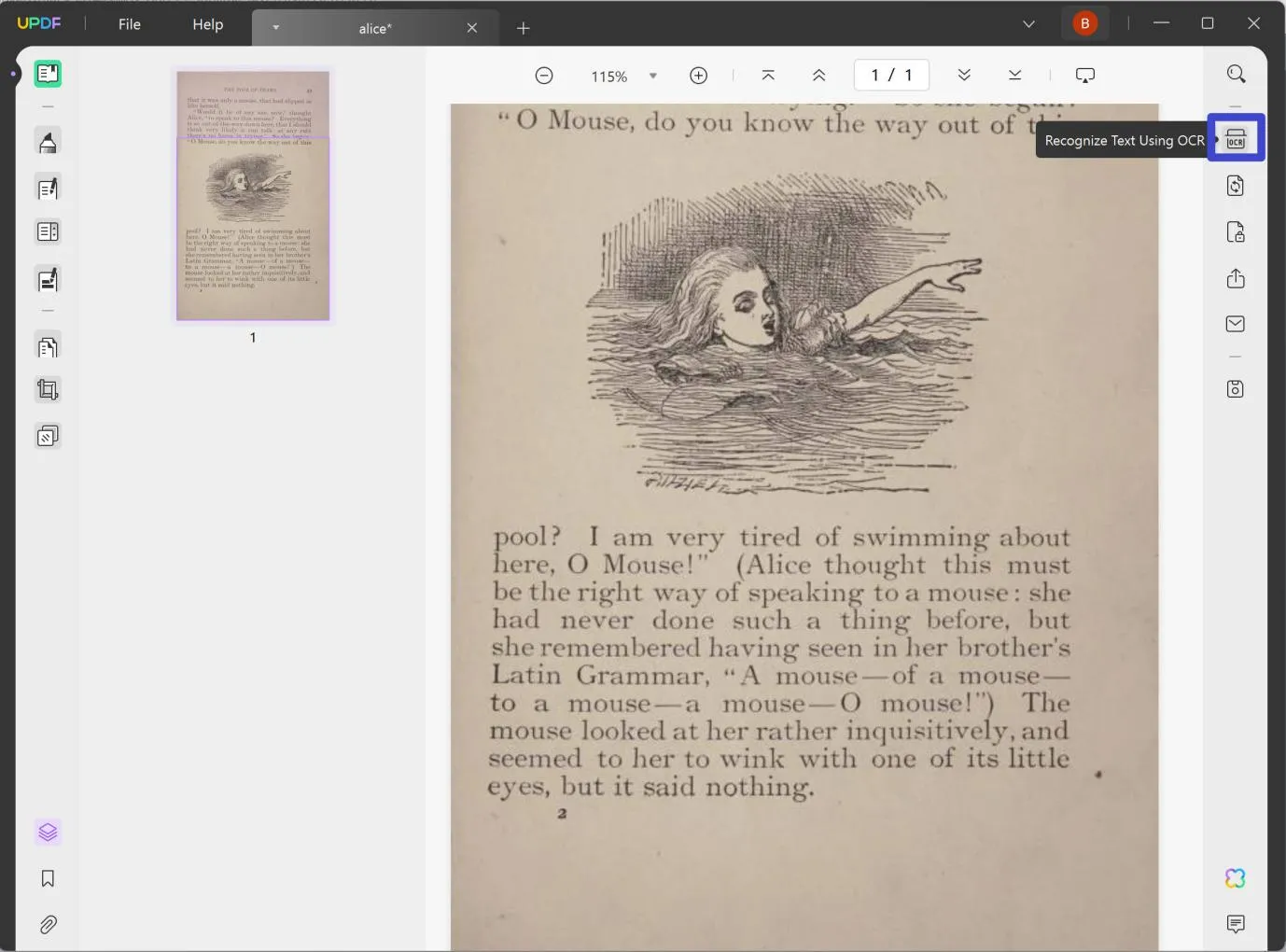
Task: Go to the previous page
Action: click(818, 76)
